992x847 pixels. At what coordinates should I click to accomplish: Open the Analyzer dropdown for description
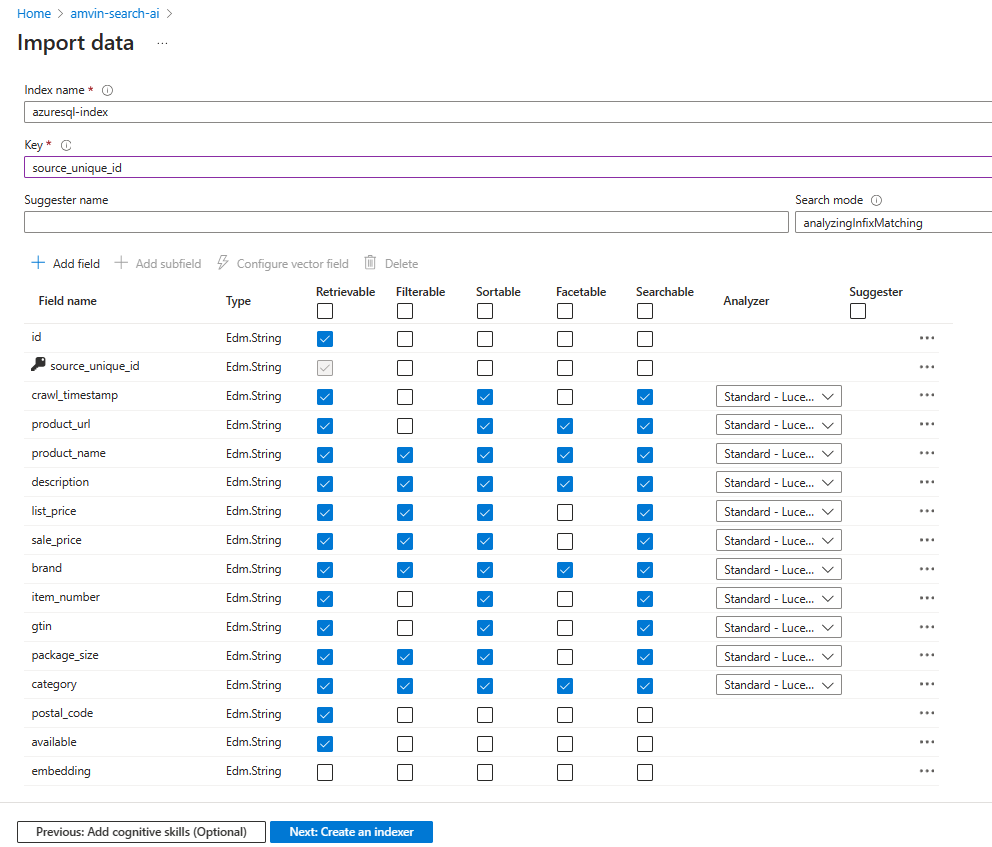pos(779,483)
